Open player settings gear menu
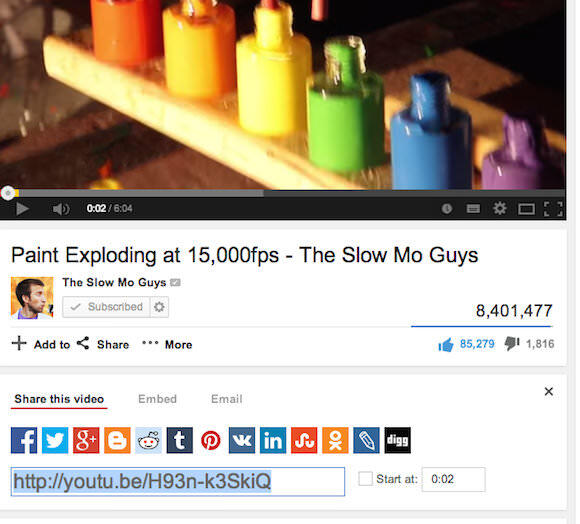Image resolution: width=580 pixels, height=524 pixels. (500, 209)
